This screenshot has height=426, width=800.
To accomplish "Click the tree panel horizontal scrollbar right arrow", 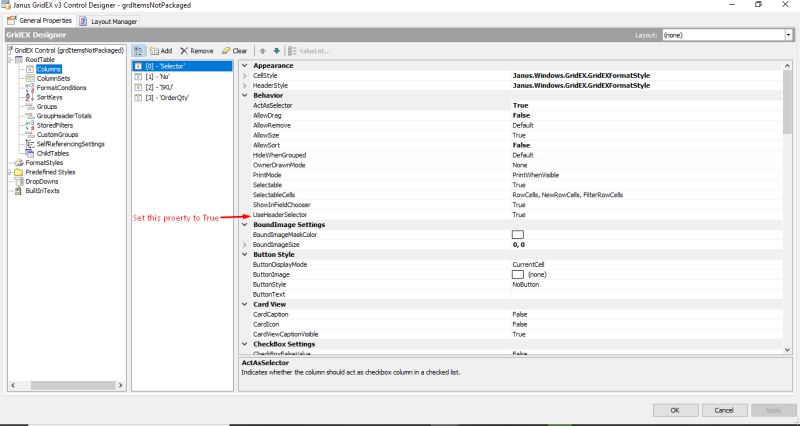I will [120, 386].
